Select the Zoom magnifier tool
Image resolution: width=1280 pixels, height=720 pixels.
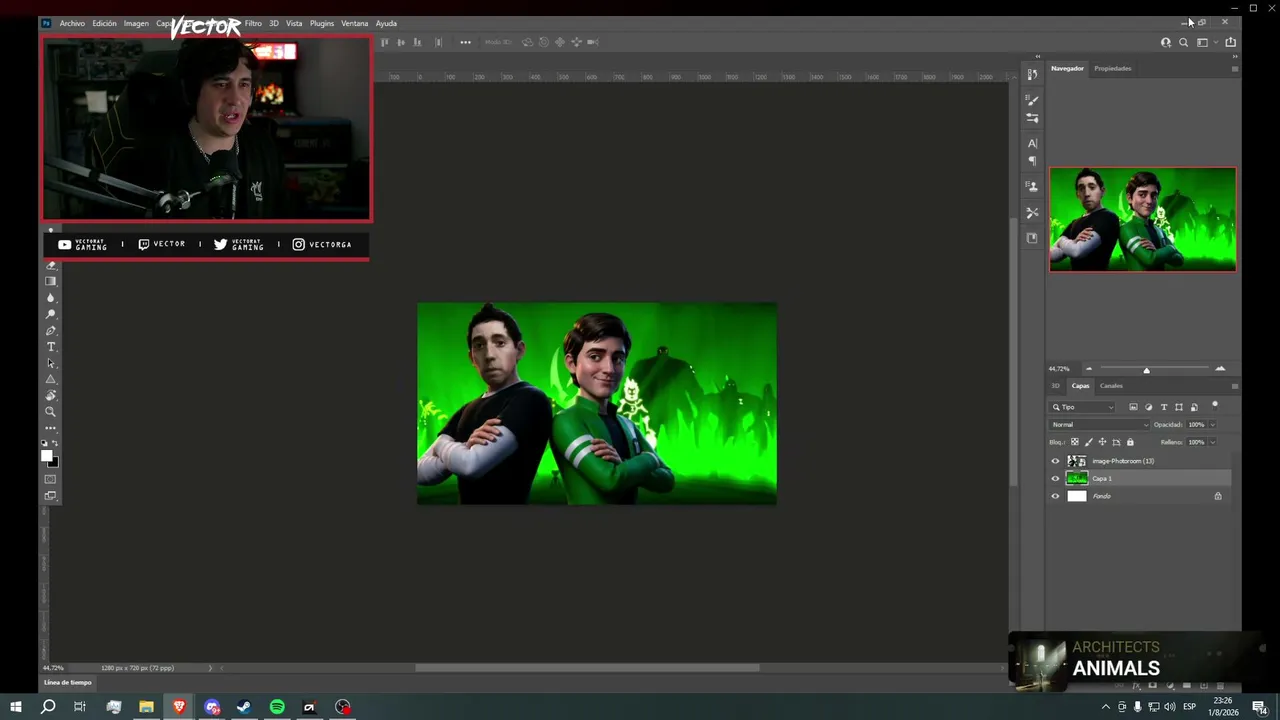click(x=51, y=411)
